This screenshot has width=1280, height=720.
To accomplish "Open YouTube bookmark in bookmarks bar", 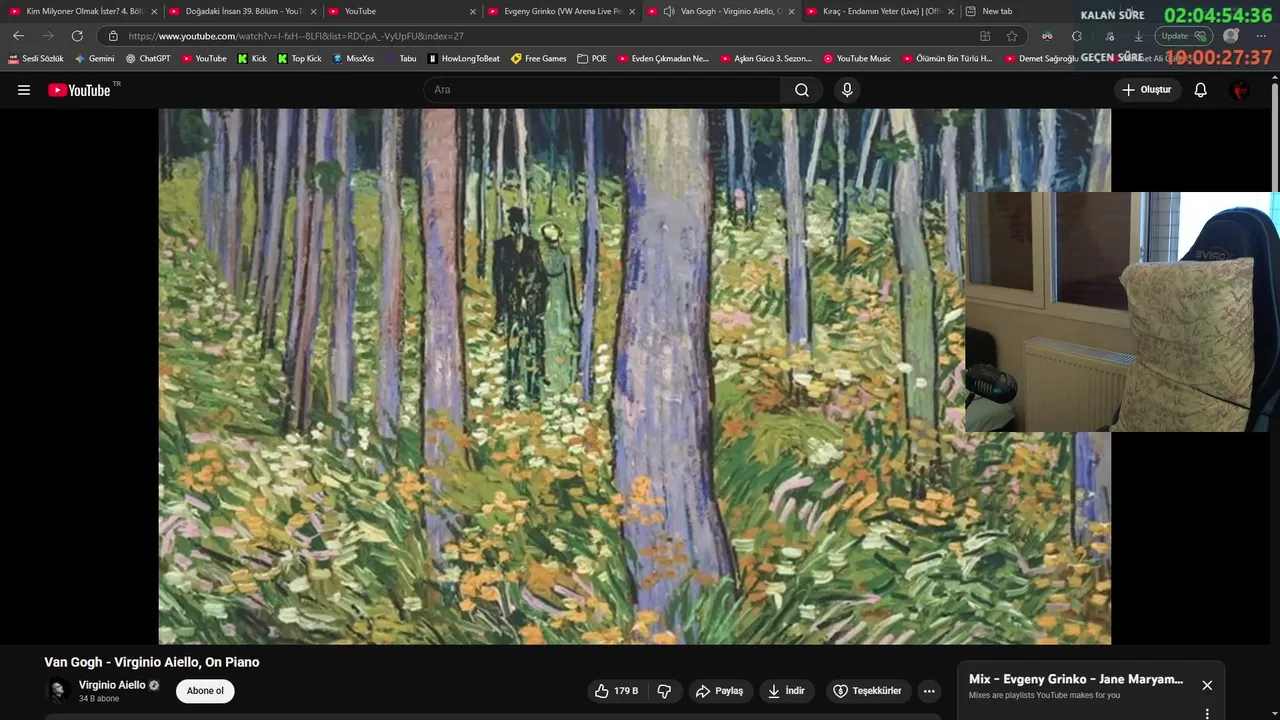I will click(x=204, y=59).
